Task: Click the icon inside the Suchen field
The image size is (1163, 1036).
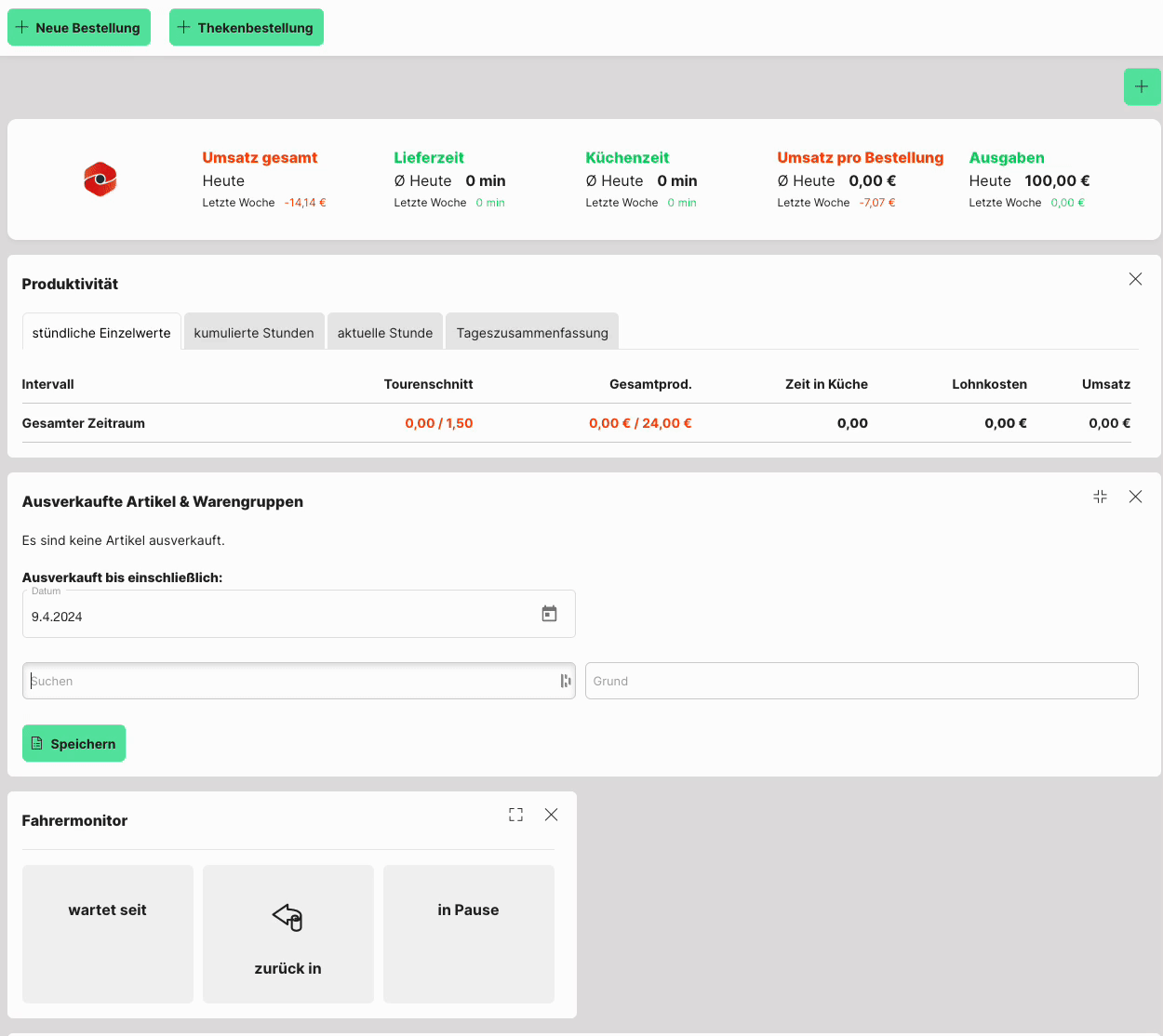Action: (565, 681)
